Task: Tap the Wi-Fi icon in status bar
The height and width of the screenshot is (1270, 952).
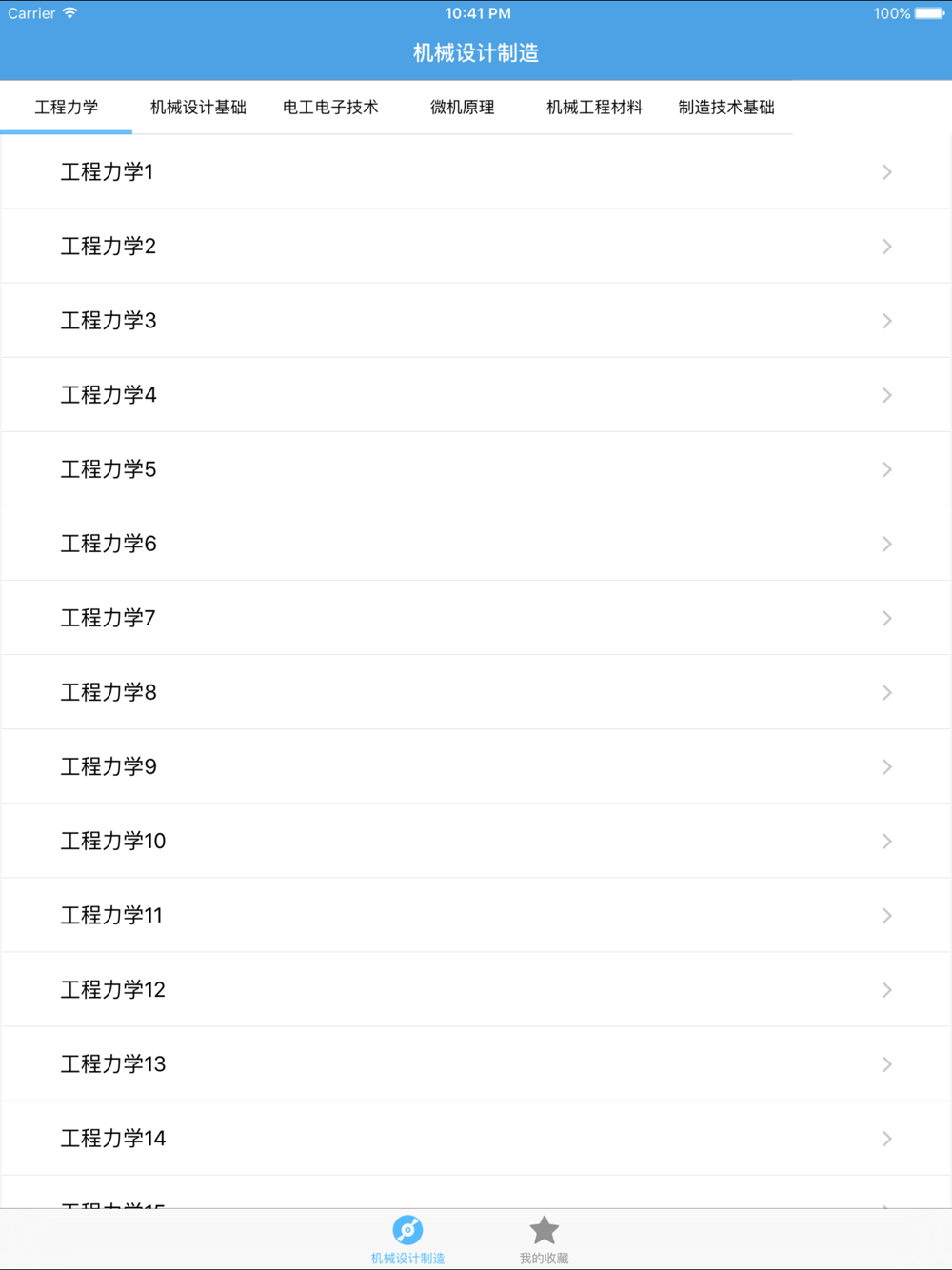Action: [70, 13]
